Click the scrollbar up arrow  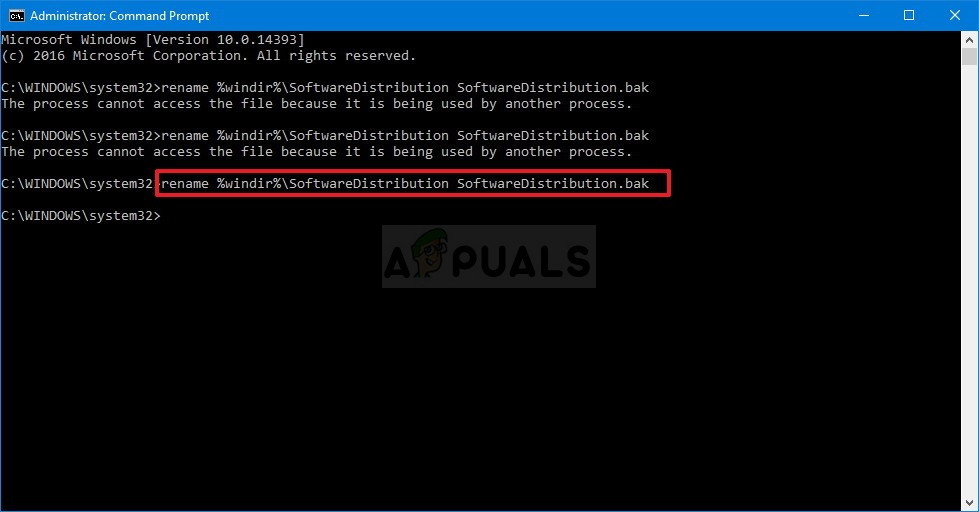(969, 39)
